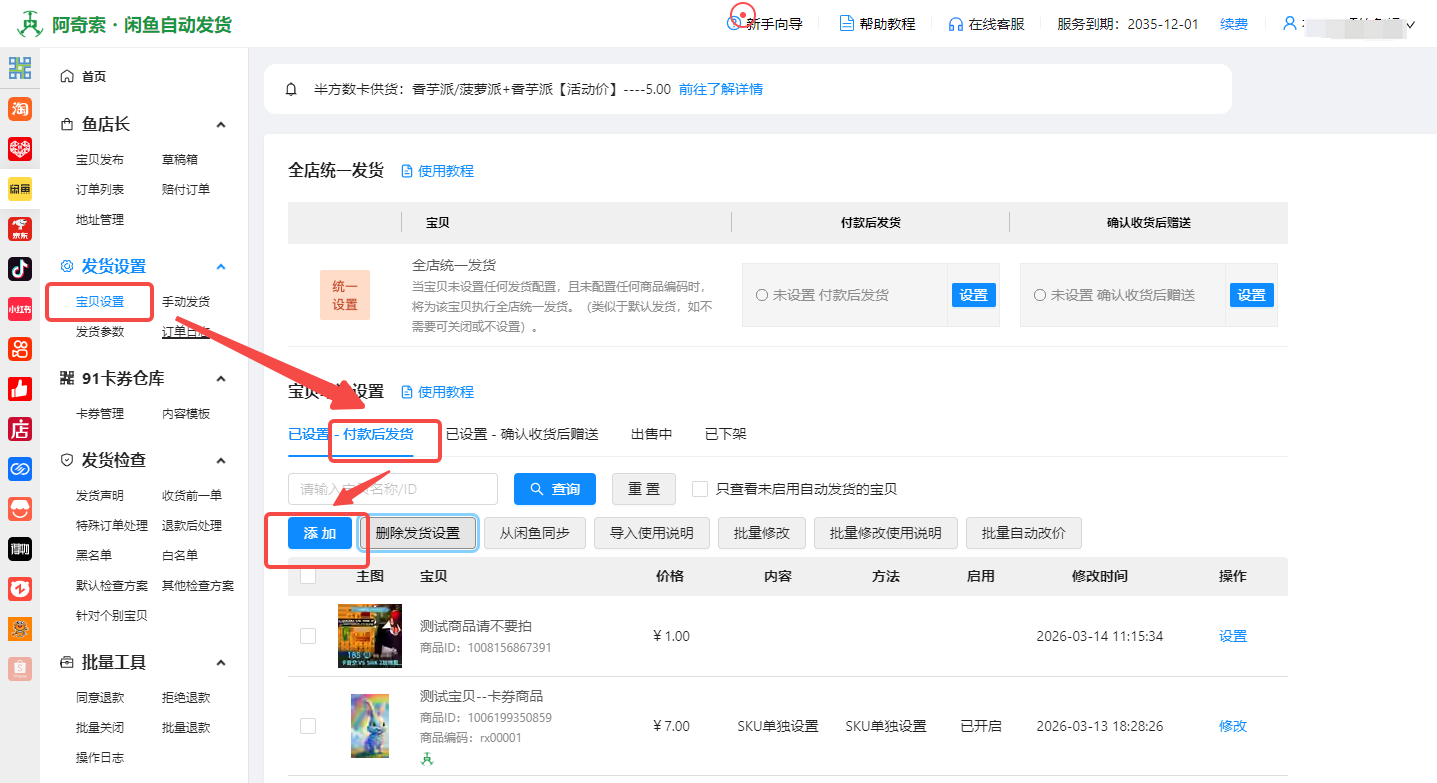Click 设置 link for 测试商品请不要拍
The height and width of the screenshot is (783, 1437).
1233,636
